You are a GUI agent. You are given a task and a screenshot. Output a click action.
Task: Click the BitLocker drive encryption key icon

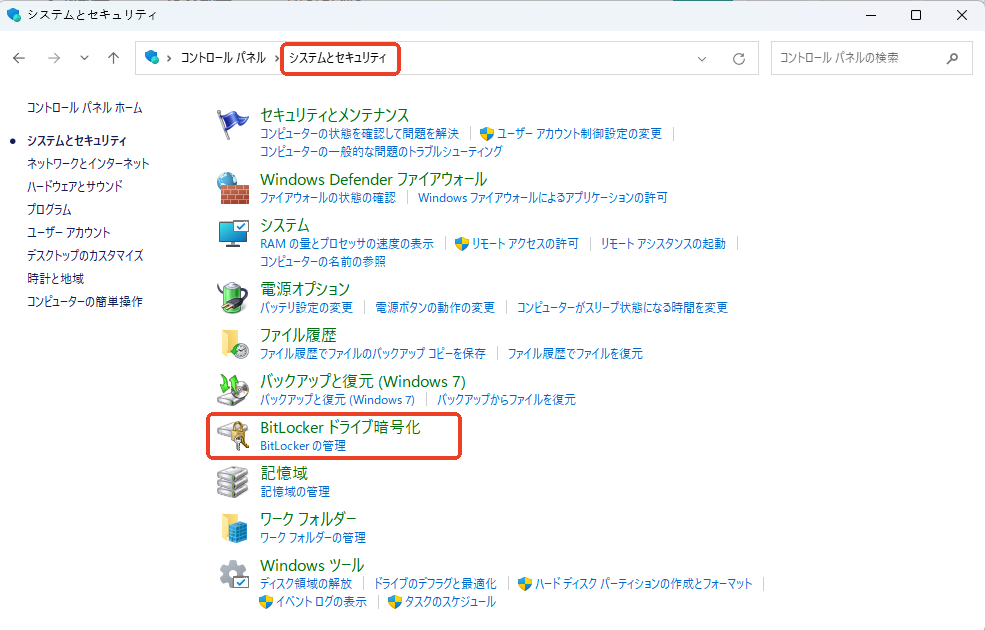pyautogui.click(x=233, y=436)
